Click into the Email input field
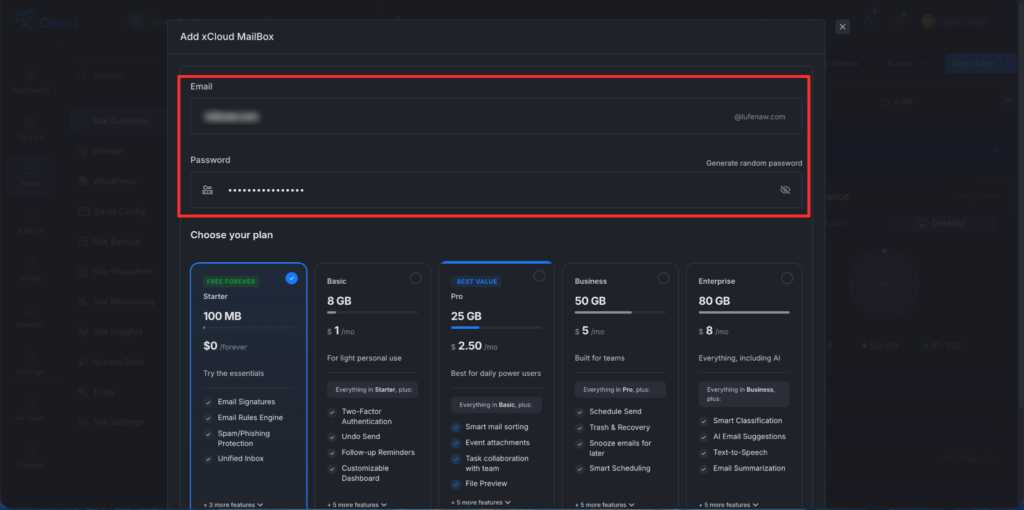 (496, 116)
